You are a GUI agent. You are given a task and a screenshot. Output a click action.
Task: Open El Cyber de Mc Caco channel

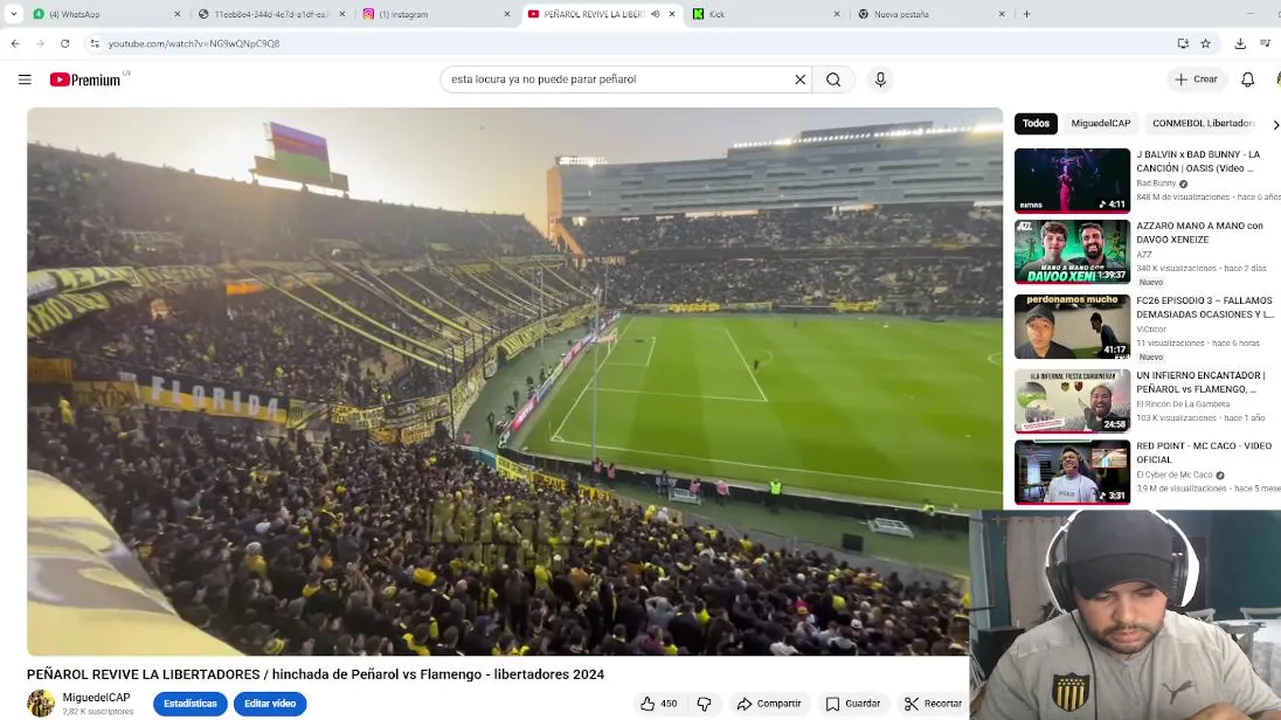(x=1174, y=475)
